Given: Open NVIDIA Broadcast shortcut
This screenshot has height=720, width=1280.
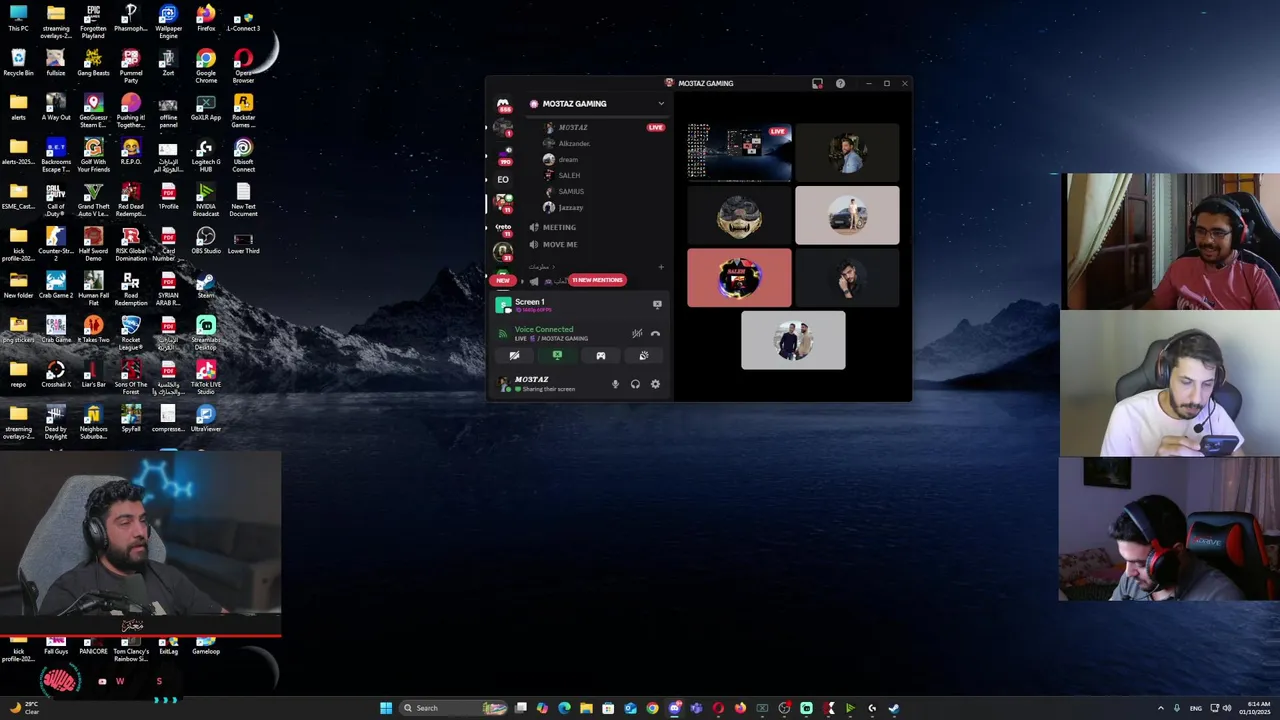Looking at the screenshot, I should pyautogui.click(x=206, y=199).
